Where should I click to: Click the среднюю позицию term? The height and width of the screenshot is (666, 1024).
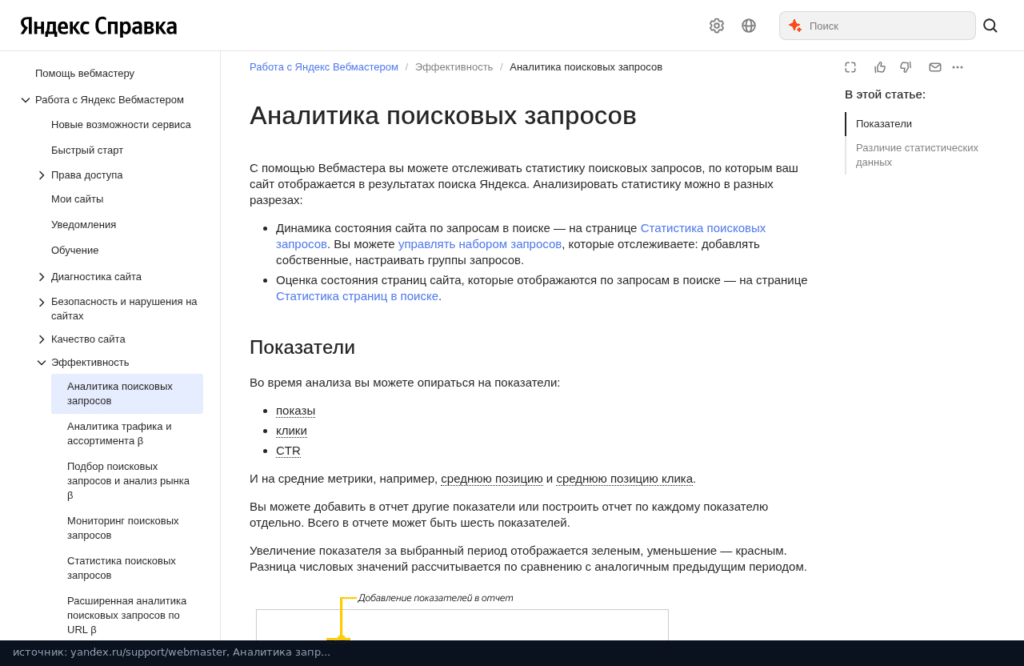[492, 479]
